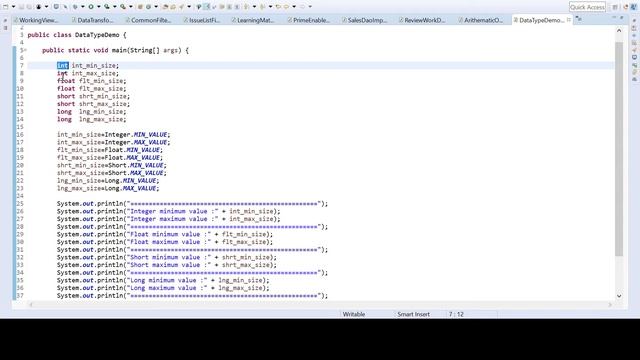The width and height of the screenshot is (640, 360).
Task: Open the Coverage dropdown arrow
Action: [115, 7]
